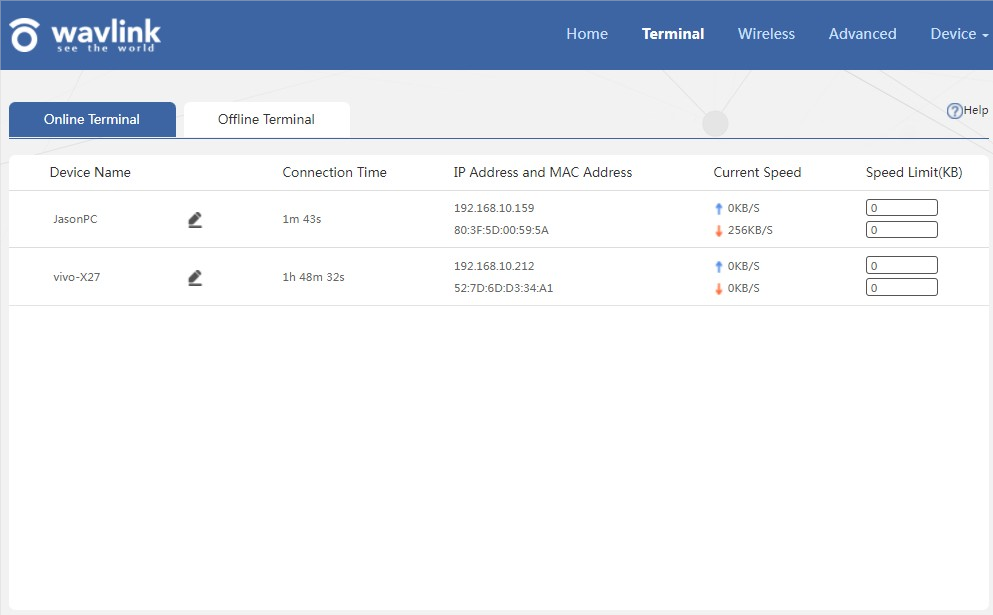Open the Advanced menu
Screen dimensions: 993x615
(863, 34)
